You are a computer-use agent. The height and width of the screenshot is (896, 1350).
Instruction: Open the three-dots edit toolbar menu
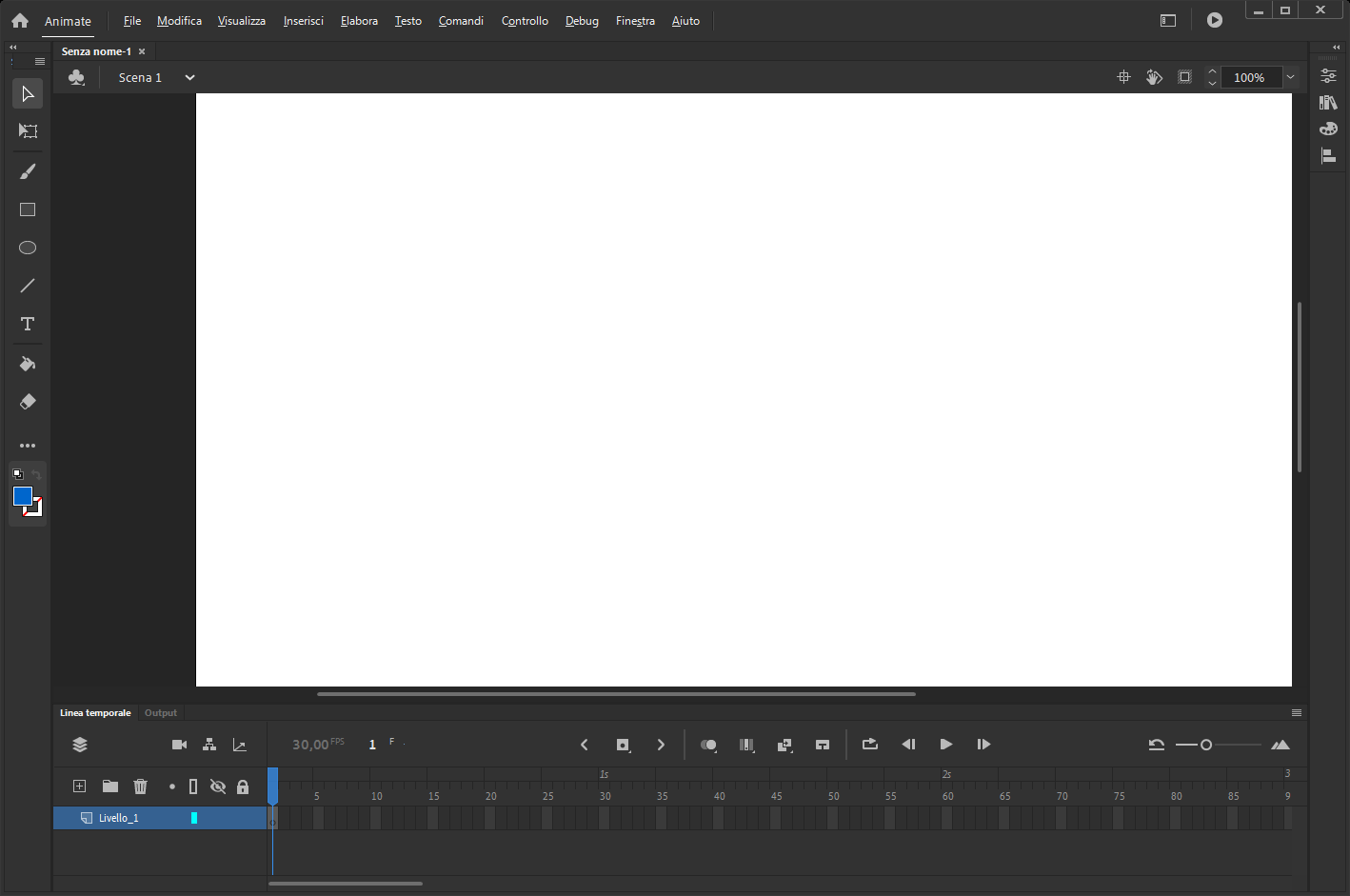click(x=28, y=446)
